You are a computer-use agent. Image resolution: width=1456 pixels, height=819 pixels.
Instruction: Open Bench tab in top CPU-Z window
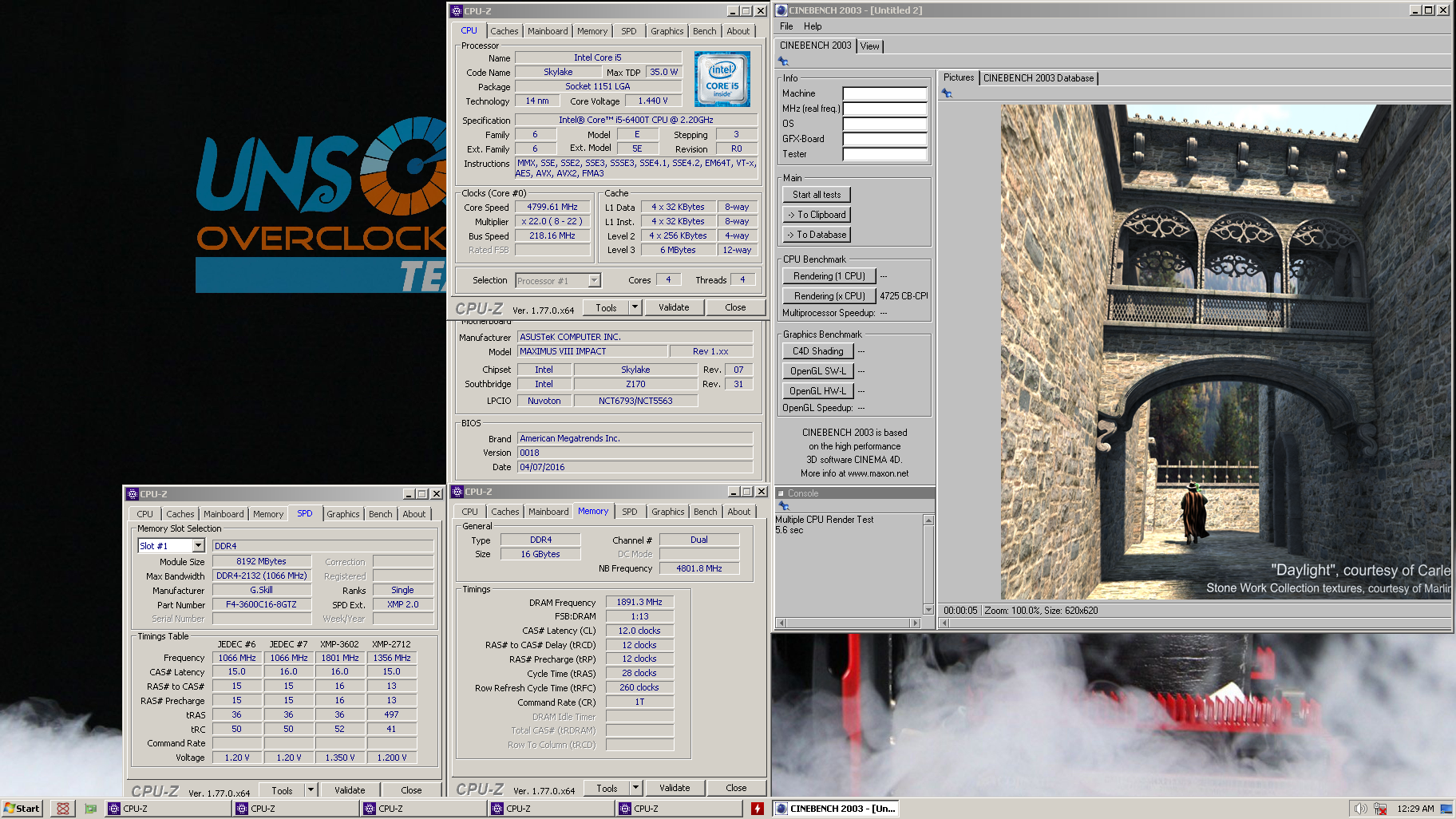coord(704,31)
